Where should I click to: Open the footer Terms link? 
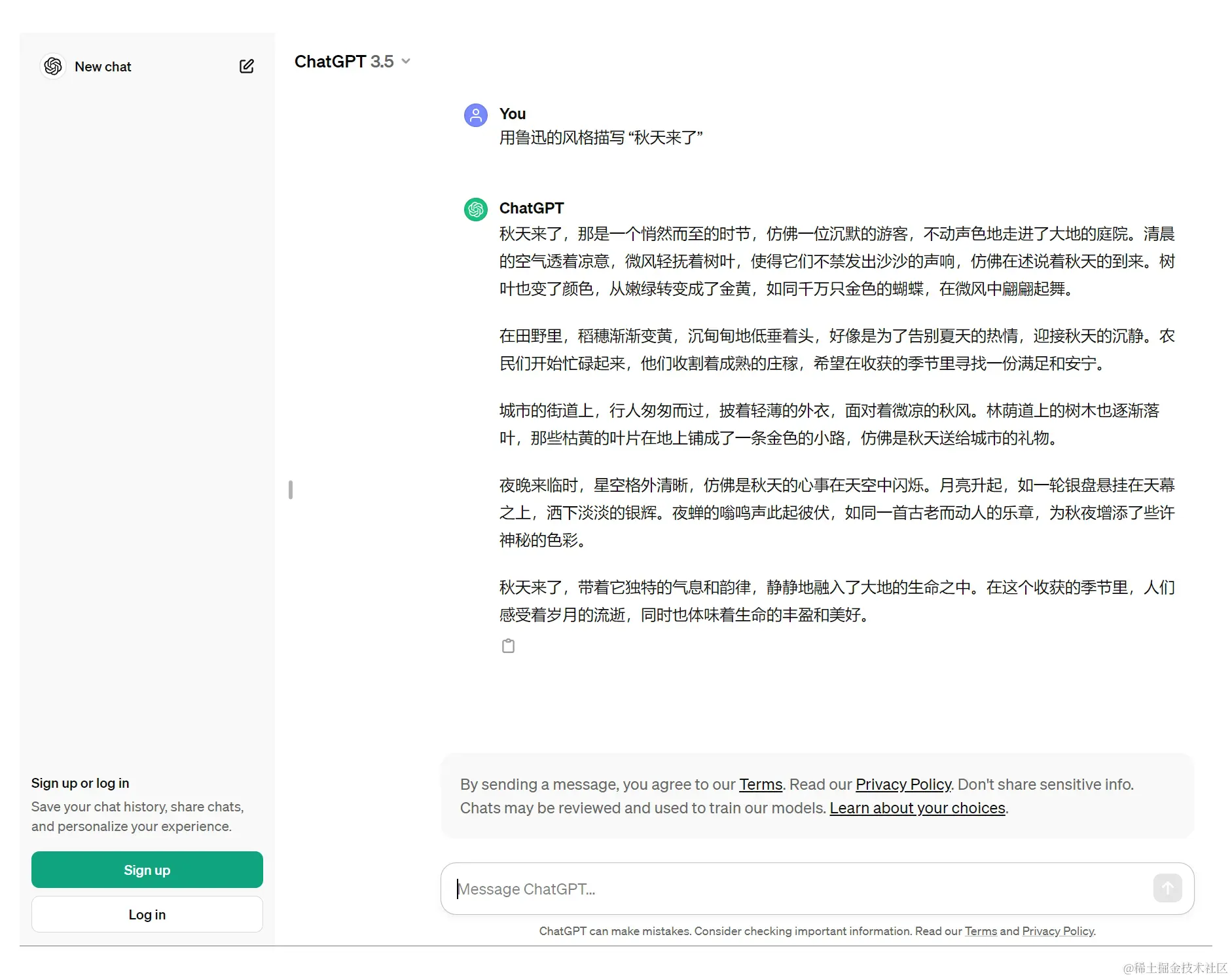click(981, 931)
